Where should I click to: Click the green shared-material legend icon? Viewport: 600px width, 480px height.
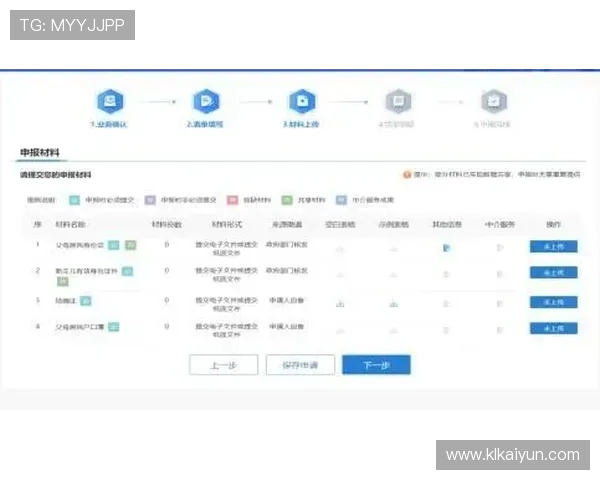coord(287,200)
